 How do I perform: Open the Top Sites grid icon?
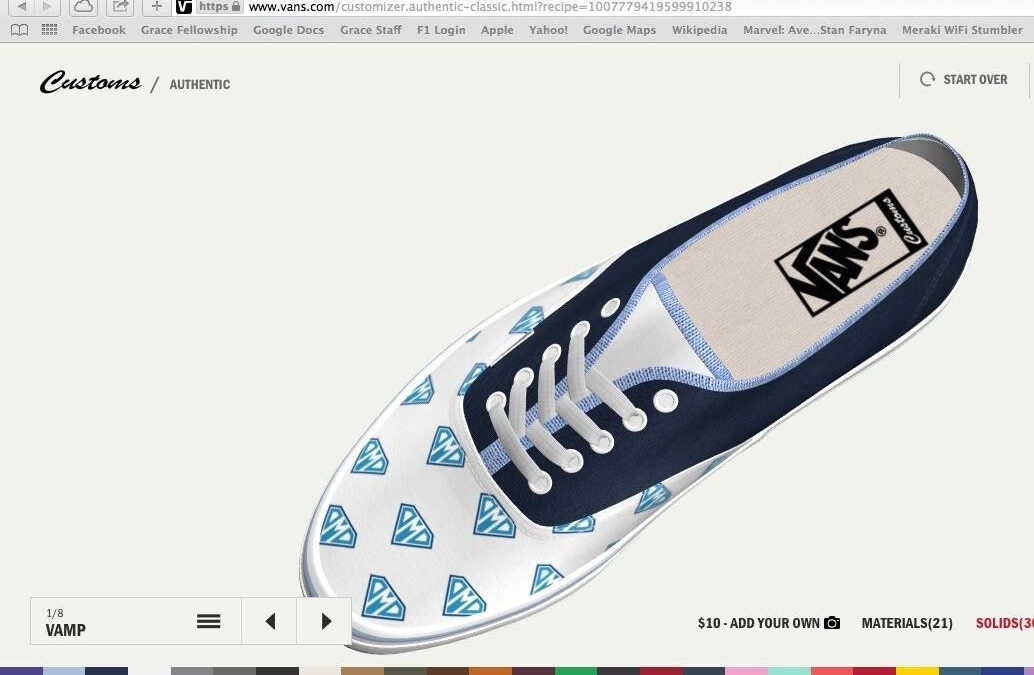(49, 30)
